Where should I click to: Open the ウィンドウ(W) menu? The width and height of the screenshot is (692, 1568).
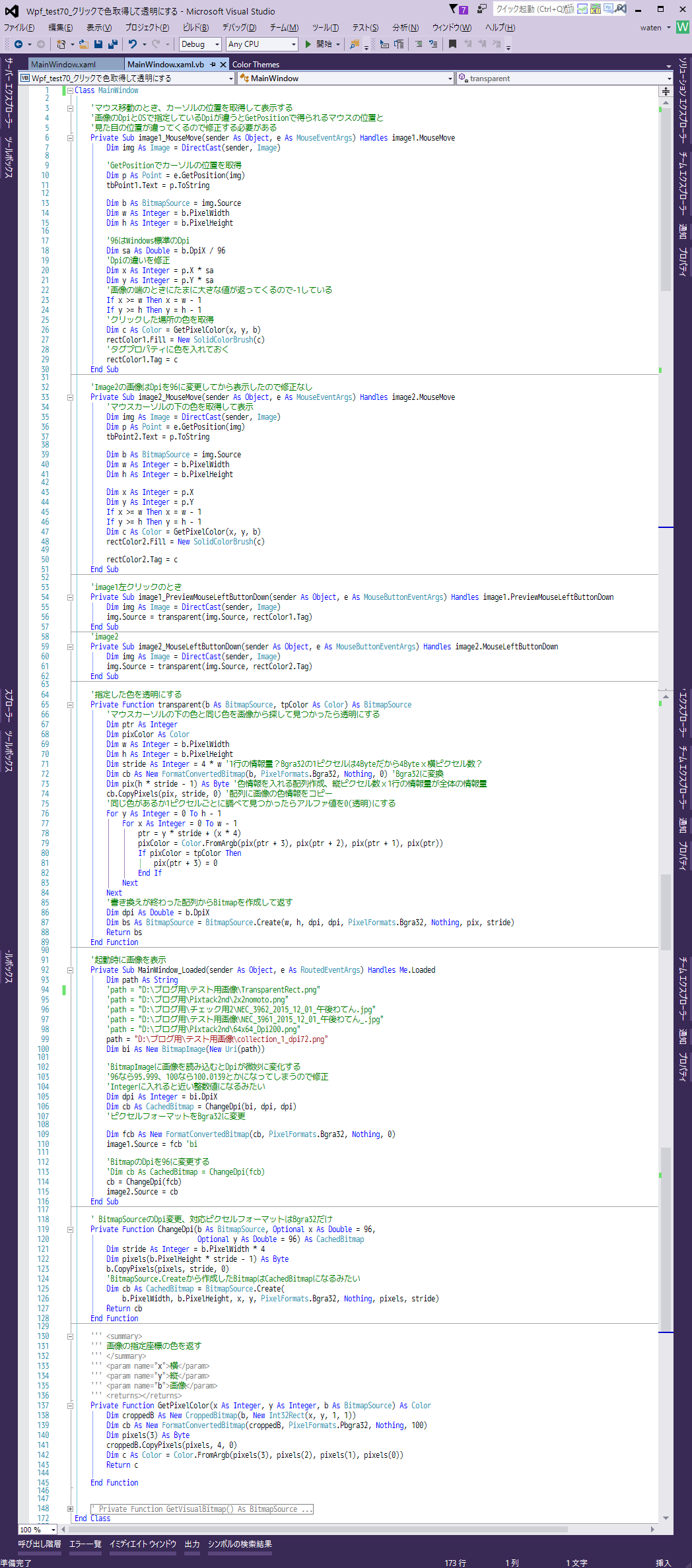coord(452,28)
